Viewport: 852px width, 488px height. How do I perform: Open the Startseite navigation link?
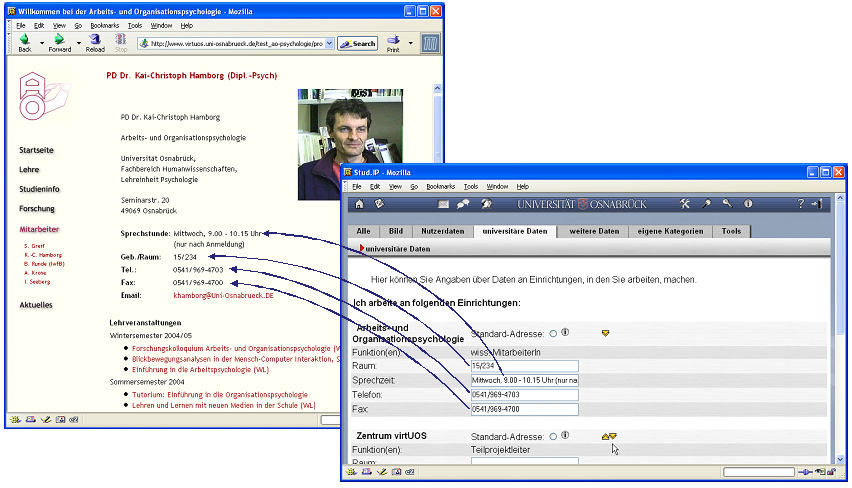(x=36, y=150)
